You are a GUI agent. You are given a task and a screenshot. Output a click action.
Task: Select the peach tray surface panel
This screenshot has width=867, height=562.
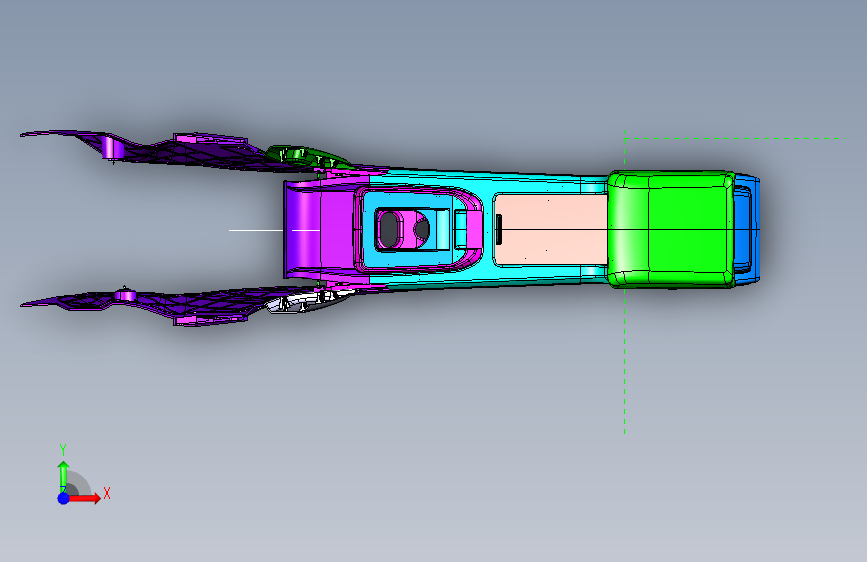click(x=553, y=229)
